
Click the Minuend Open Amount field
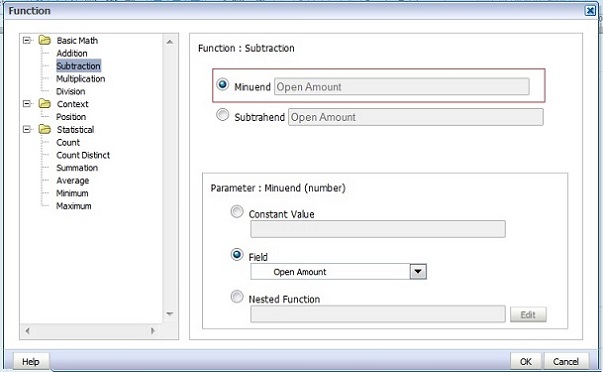[401, 87]
